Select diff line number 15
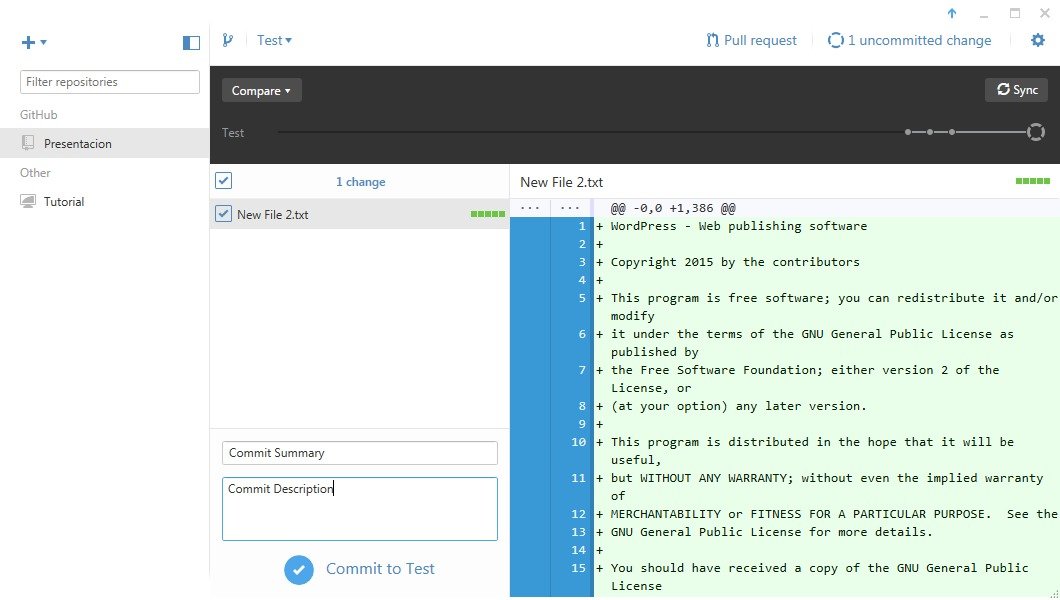Viewport: 1060px width, 600px height. [x=578, y=568]
